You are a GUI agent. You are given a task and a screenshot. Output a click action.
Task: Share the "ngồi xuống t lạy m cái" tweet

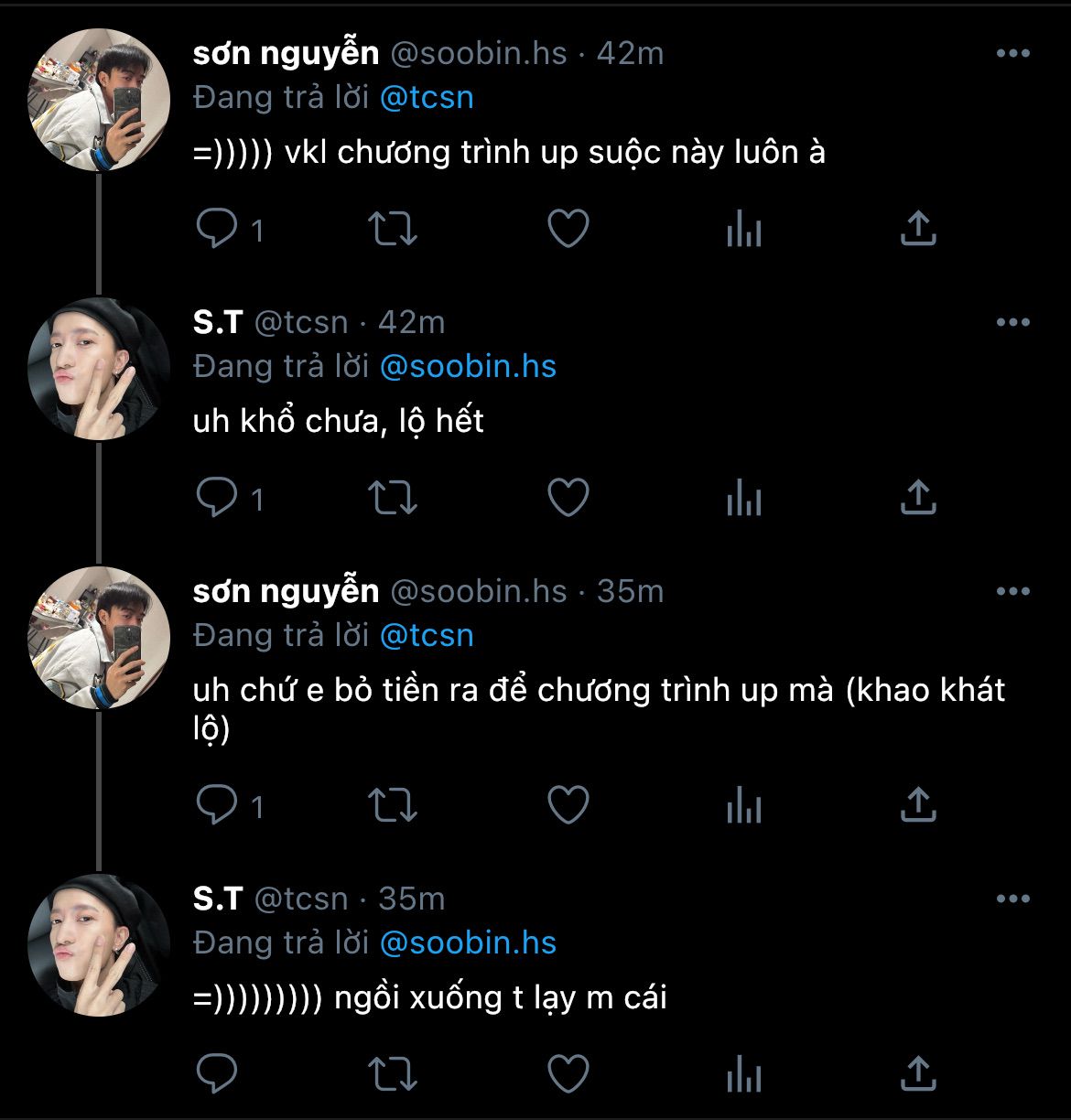pyautogui.click(x=918, y=1072)
